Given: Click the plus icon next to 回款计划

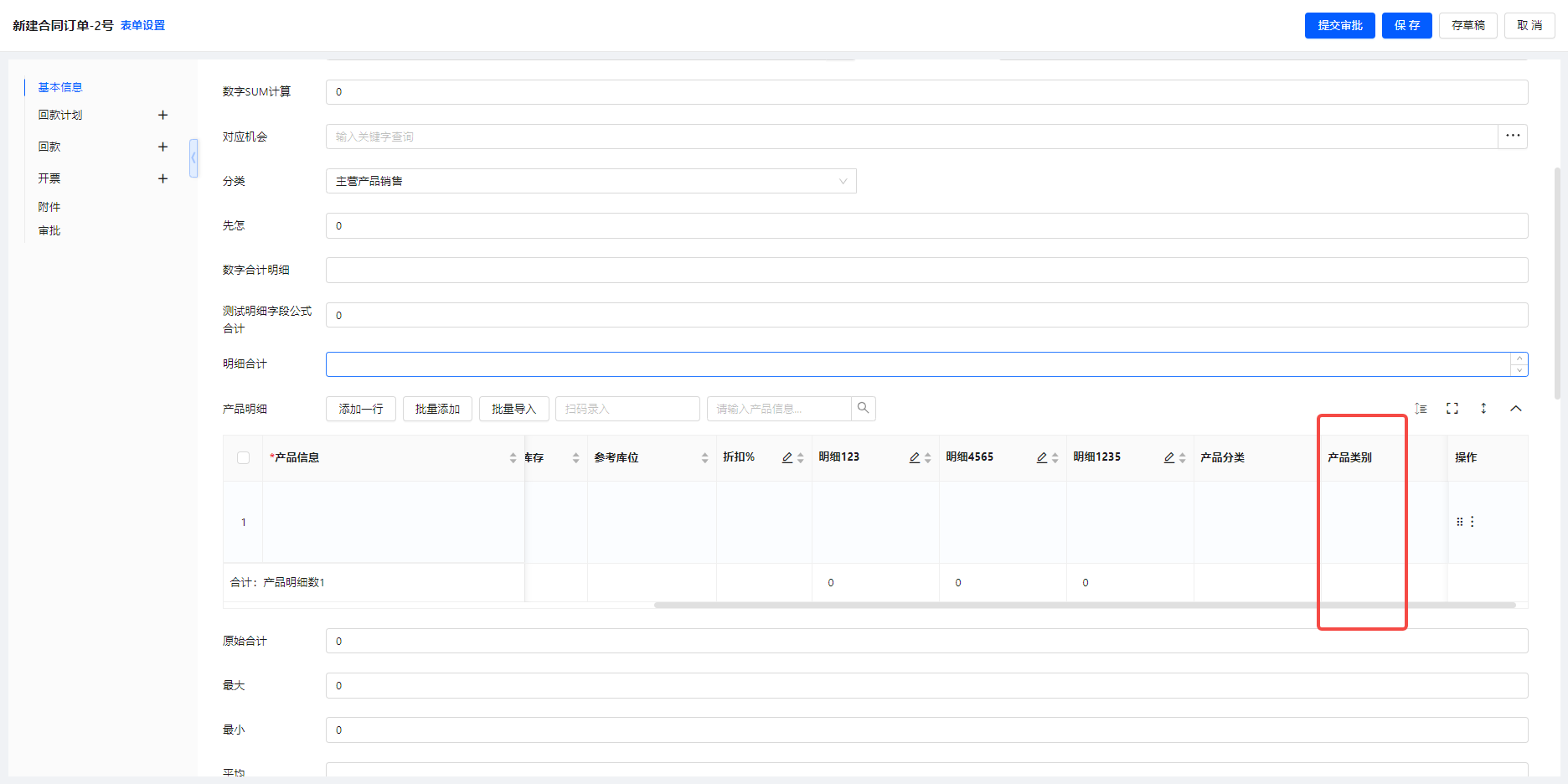Looking at the screenshot, I should (162, 115).
